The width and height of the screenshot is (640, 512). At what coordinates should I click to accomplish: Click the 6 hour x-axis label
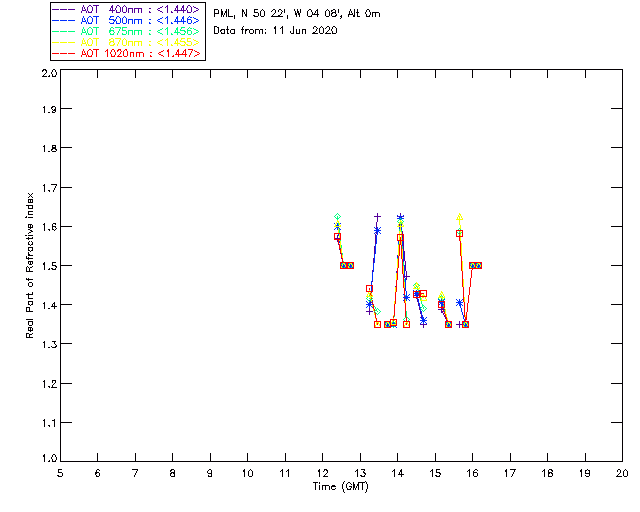98,473
